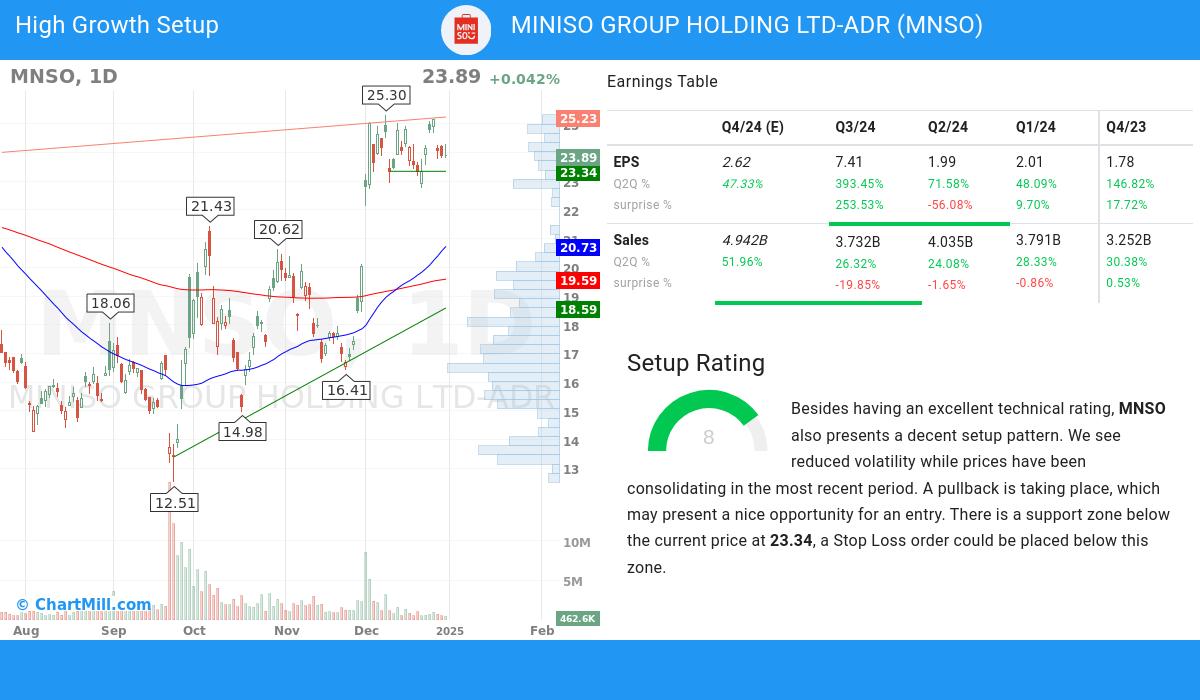1200x700 pixels.
Task: Click the Sales row label
Action: tap(631, 240)
